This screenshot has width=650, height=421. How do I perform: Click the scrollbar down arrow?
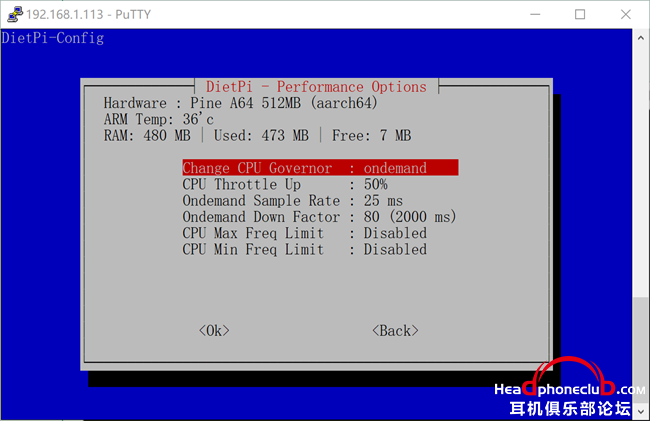point(641,412)
